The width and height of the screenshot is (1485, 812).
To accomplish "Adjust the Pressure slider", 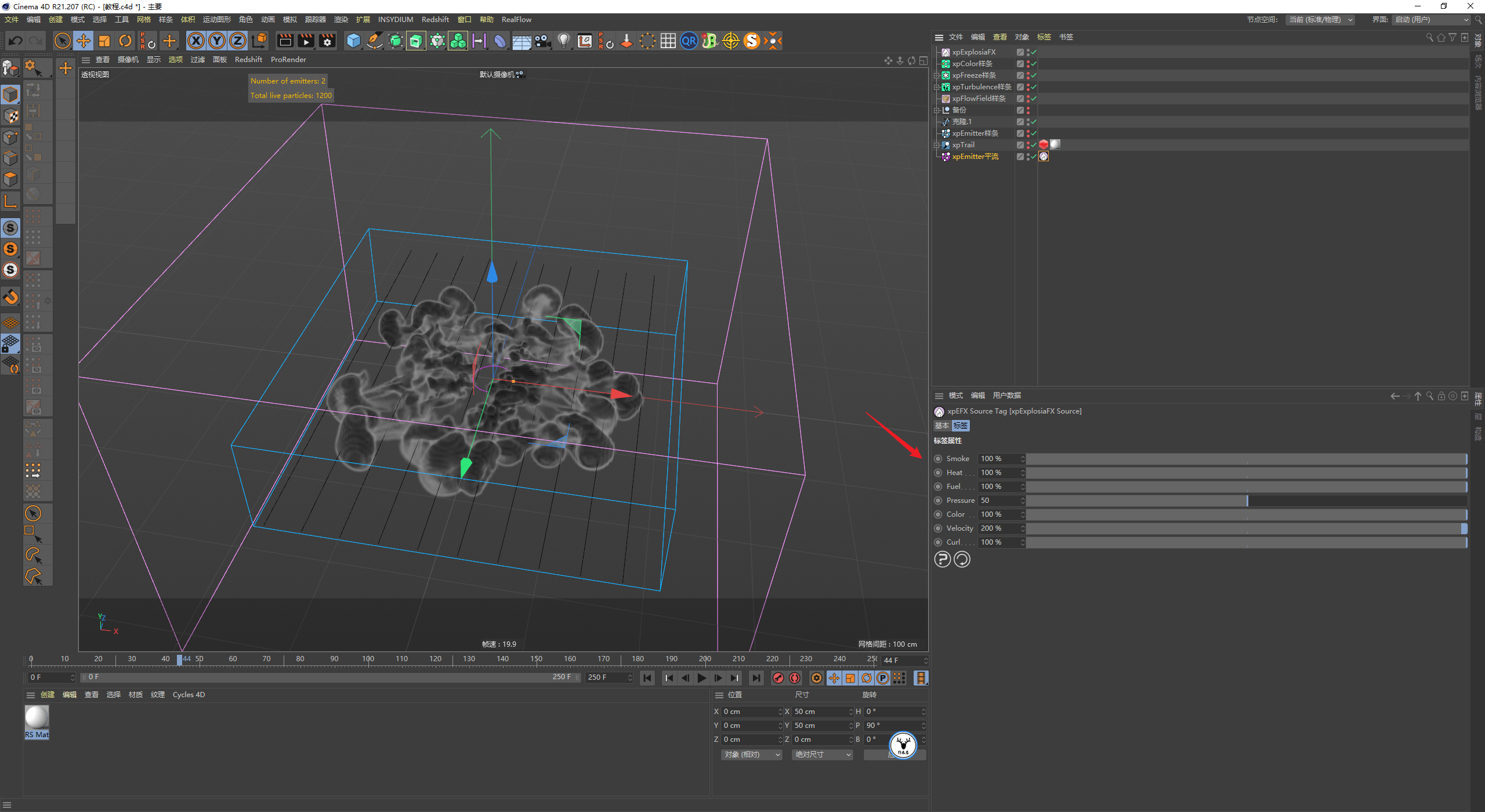I will coord(1247,501).
